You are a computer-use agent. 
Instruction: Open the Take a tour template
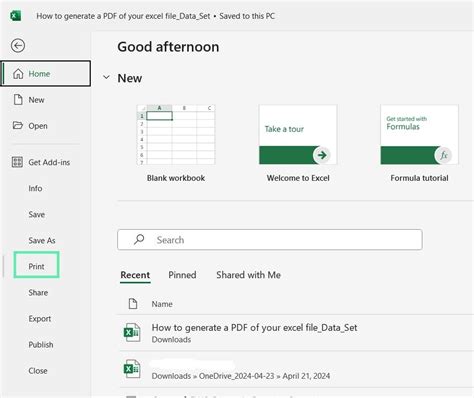298,134
